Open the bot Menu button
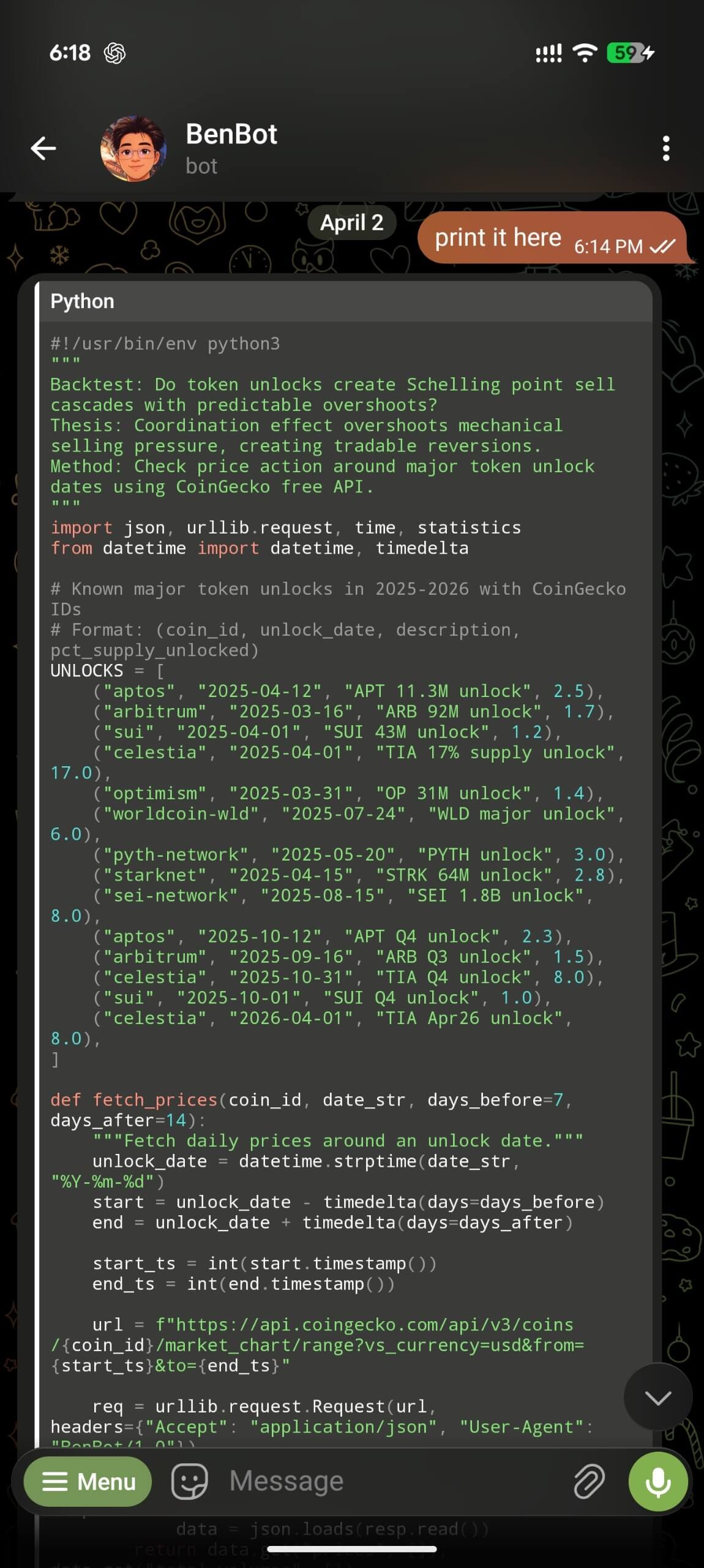The height and width of the screenshot is (1568, 704). (88, 1481)
